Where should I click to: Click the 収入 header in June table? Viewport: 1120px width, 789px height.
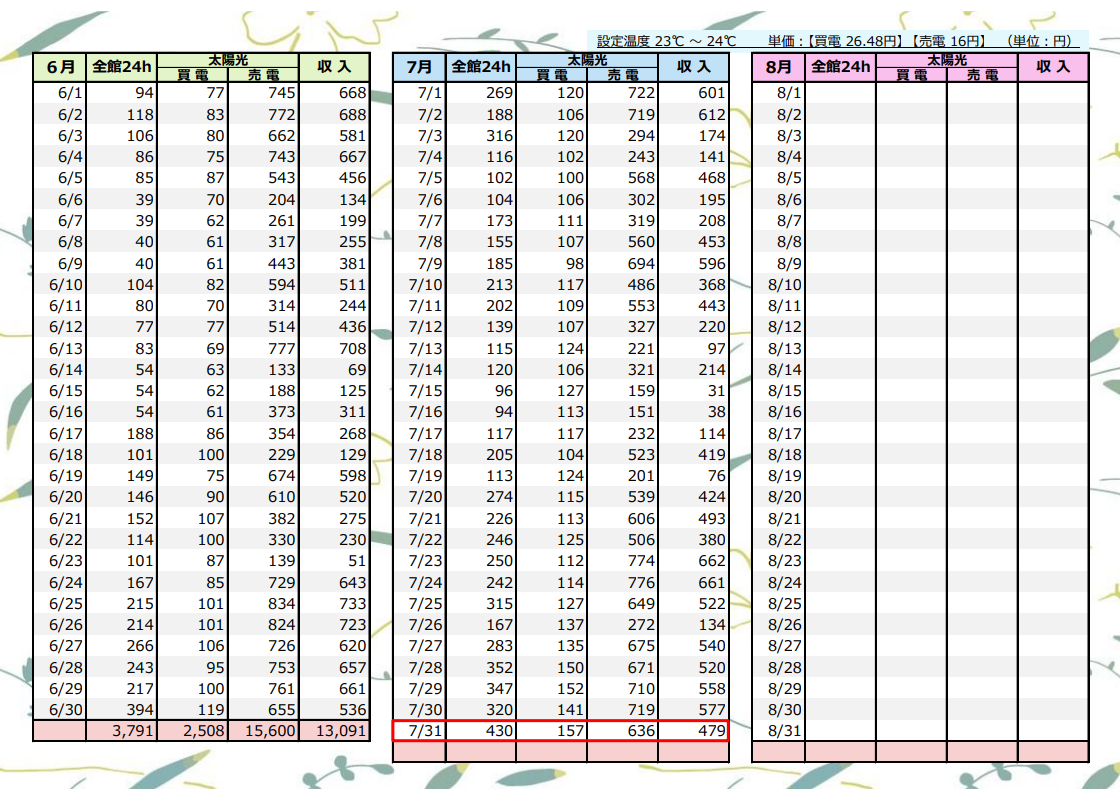(334, 67)
